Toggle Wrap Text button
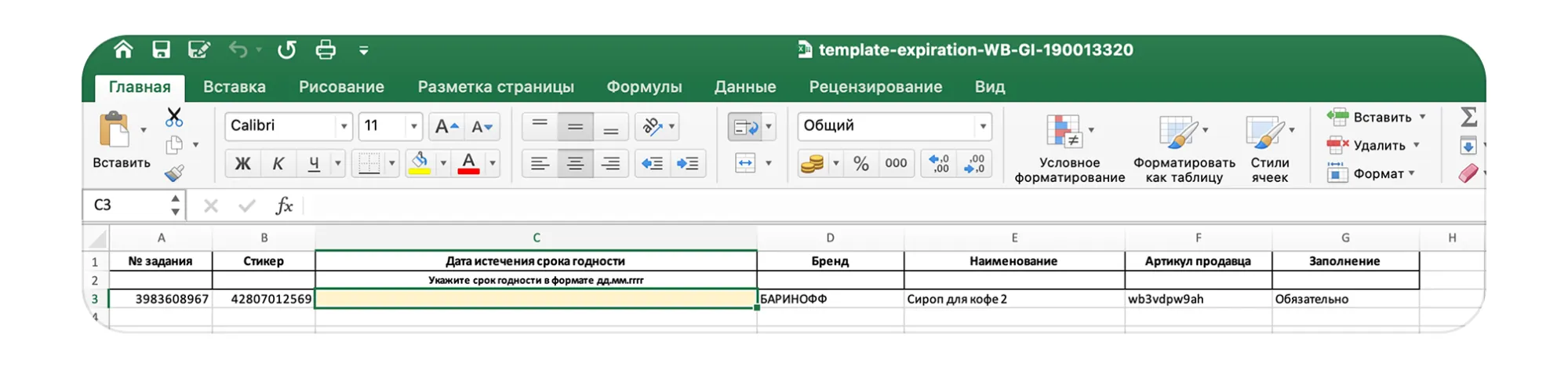This screenshot has height=367, width=1568. (744, 126)
